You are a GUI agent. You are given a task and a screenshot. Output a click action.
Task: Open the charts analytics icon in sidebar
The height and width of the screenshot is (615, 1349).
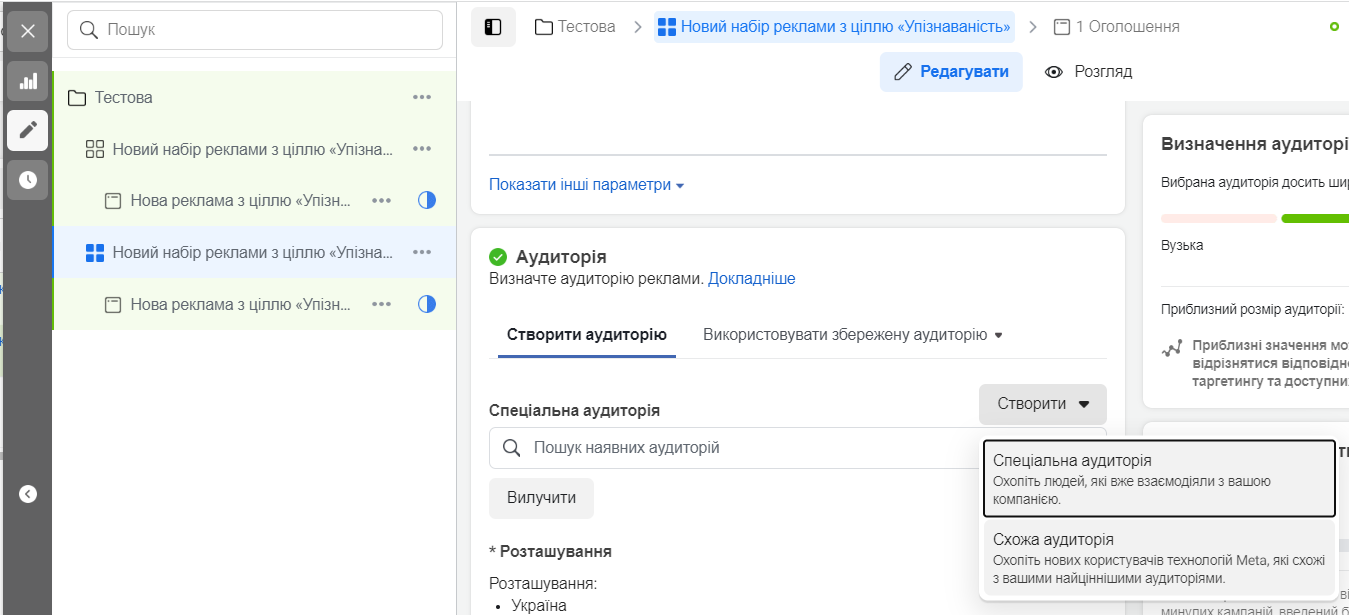(x=27, y=81)
